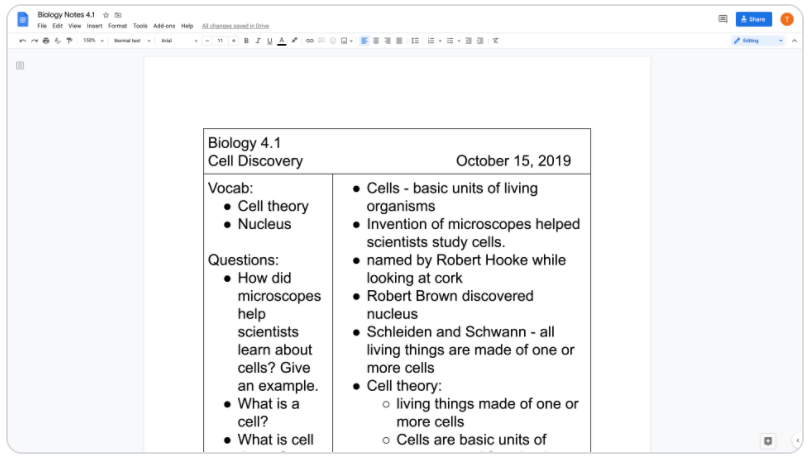Open the Normal text style dropdown
Viewport: 812px width, 462px height.
coord(132,41)
